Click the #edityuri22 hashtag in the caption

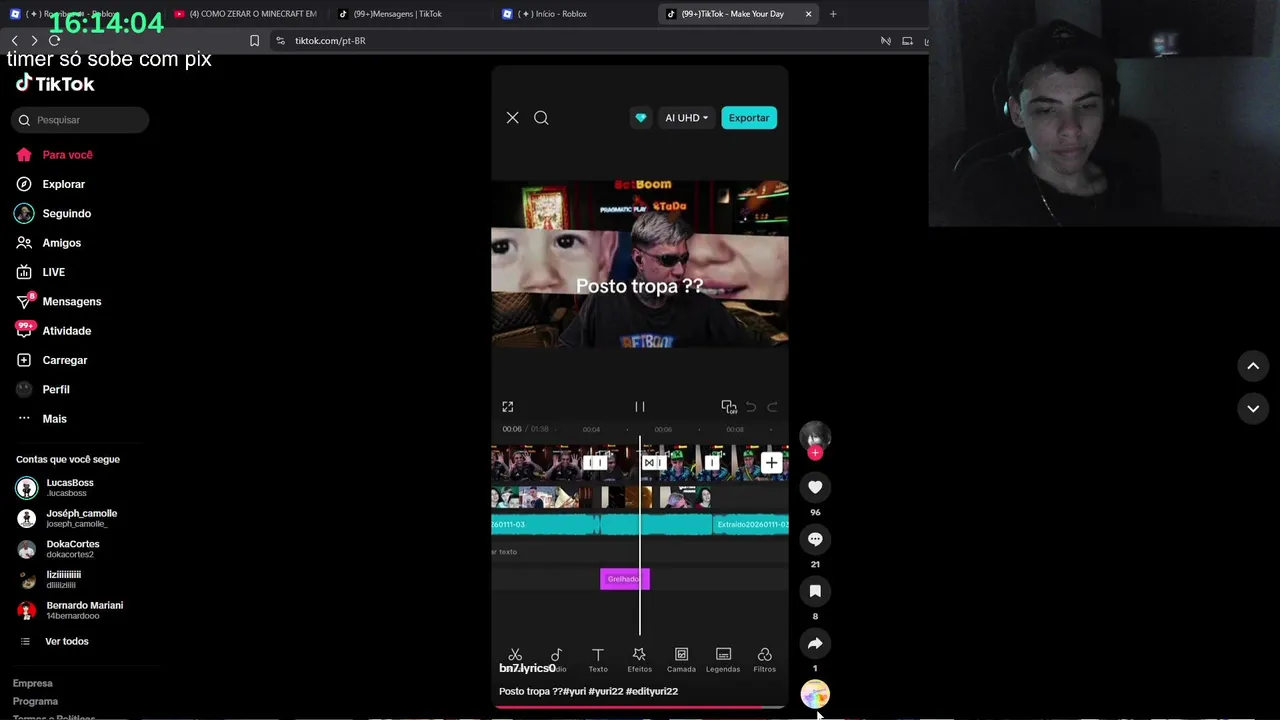[652, 691]
